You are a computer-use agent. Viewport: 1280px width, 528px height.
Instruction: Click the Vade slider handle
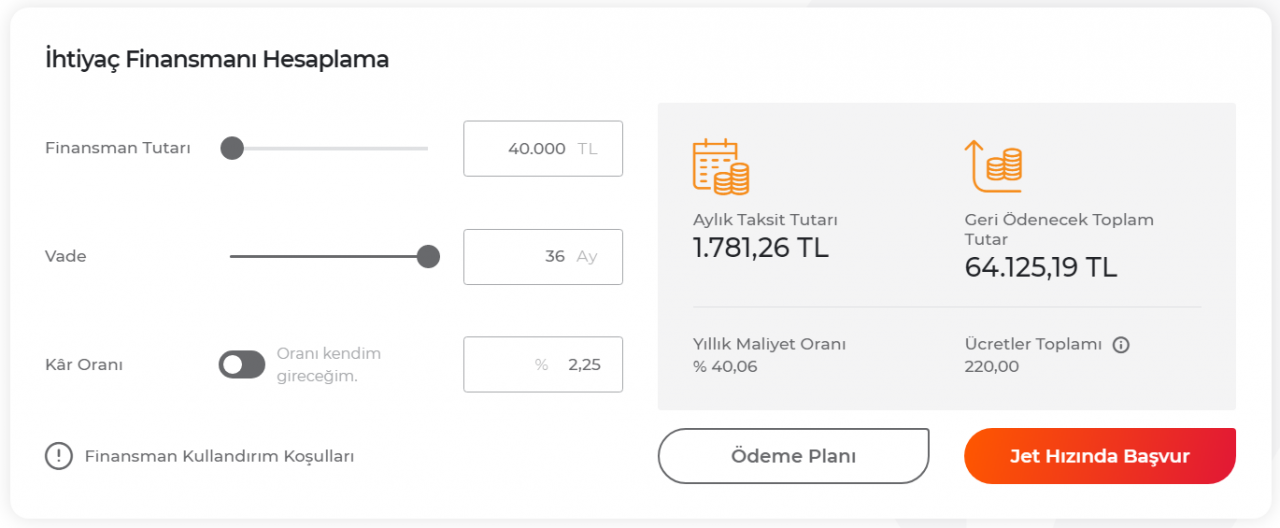click(x=428, y=257)
